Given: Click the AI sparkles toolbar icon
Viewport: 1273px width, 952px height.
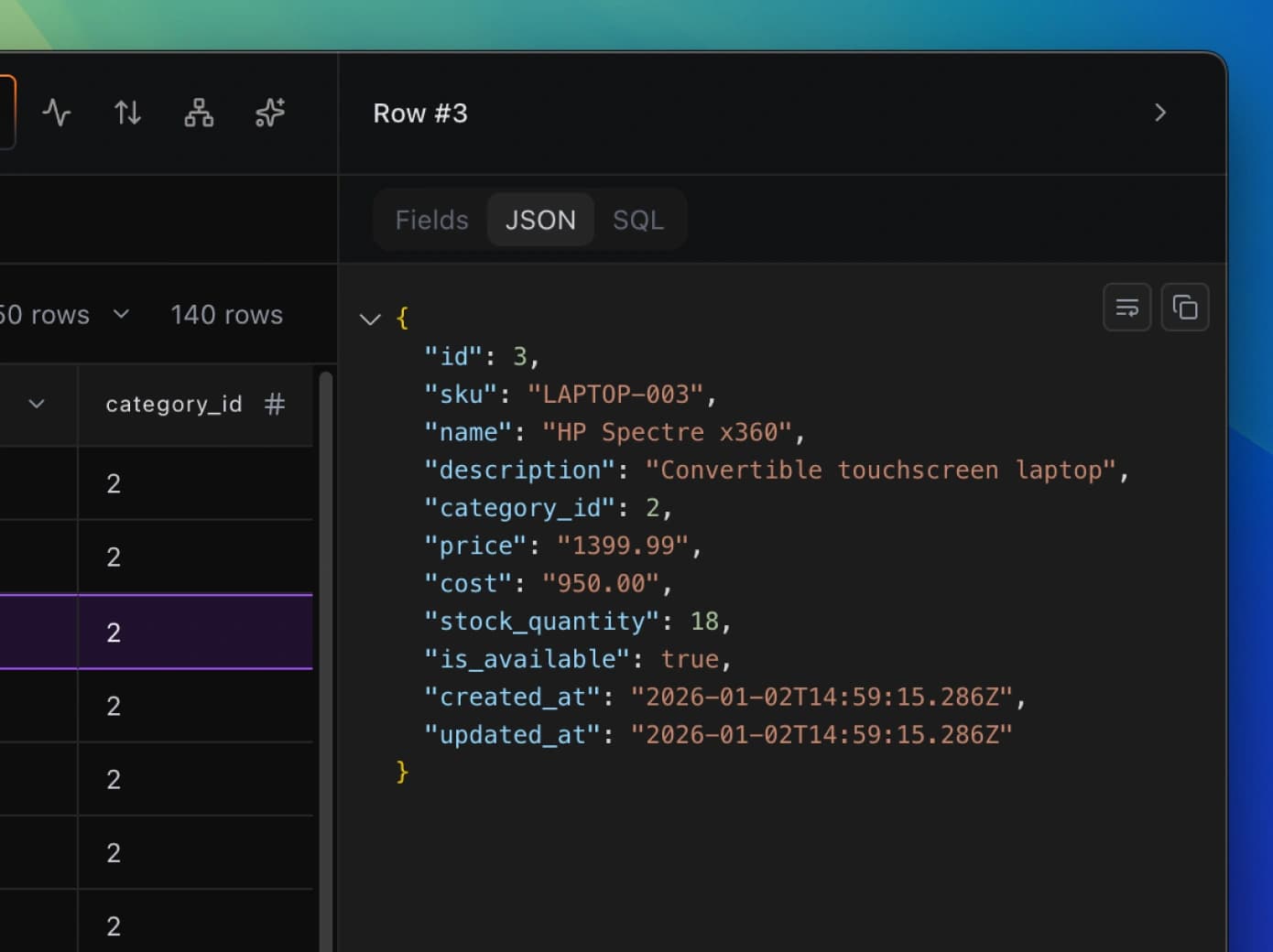Looking at the screenshot, I should pyautogui.click(x=270, y=113).
